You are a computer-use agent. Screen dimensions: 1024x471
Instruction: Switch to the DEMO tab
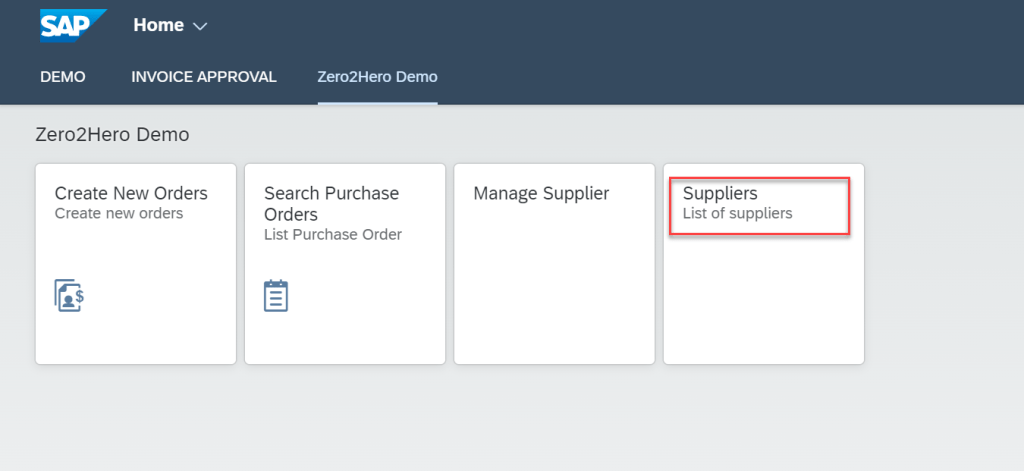(63, 77)
